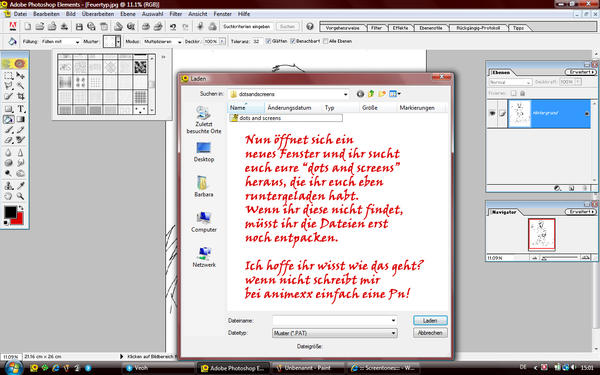Image resolution: width=600 pixels, height=375 pixels.
Task: Pick the Magic Wand tool
Action: click(21, 85)
